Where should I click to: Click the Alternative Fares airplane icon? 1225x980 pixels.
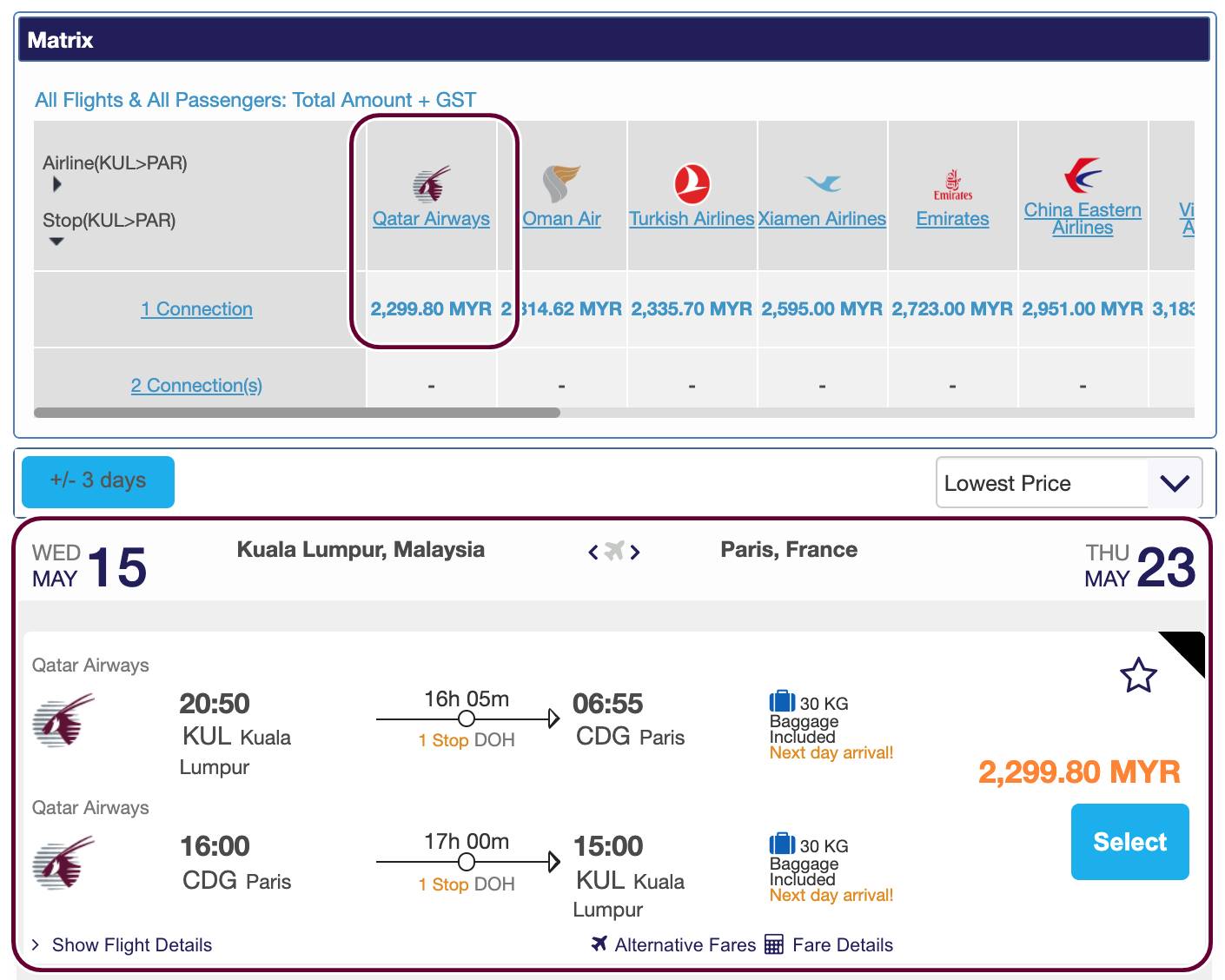(x=599, y=944)
